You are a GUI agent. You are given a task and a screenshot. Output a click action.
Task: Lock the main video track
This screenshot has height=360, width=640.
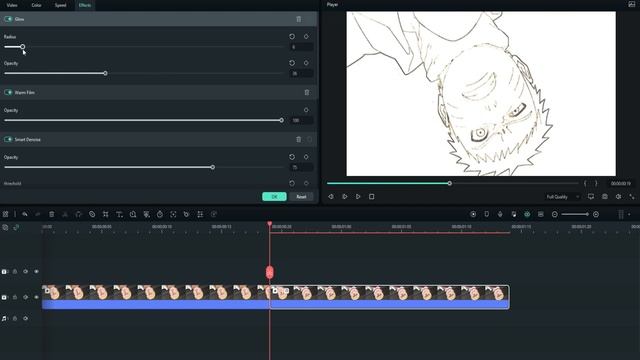coord(15,297)
